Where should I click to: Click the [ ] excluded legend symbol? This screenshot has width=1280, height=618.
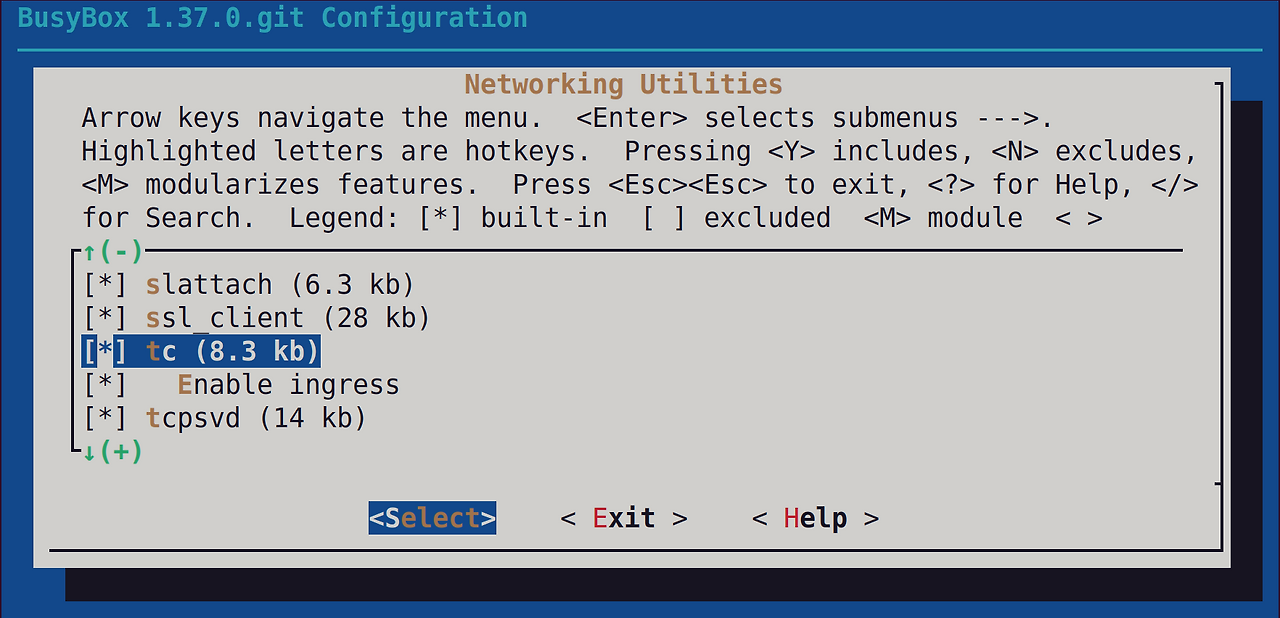pyautogui.click(x=664, y=218)
